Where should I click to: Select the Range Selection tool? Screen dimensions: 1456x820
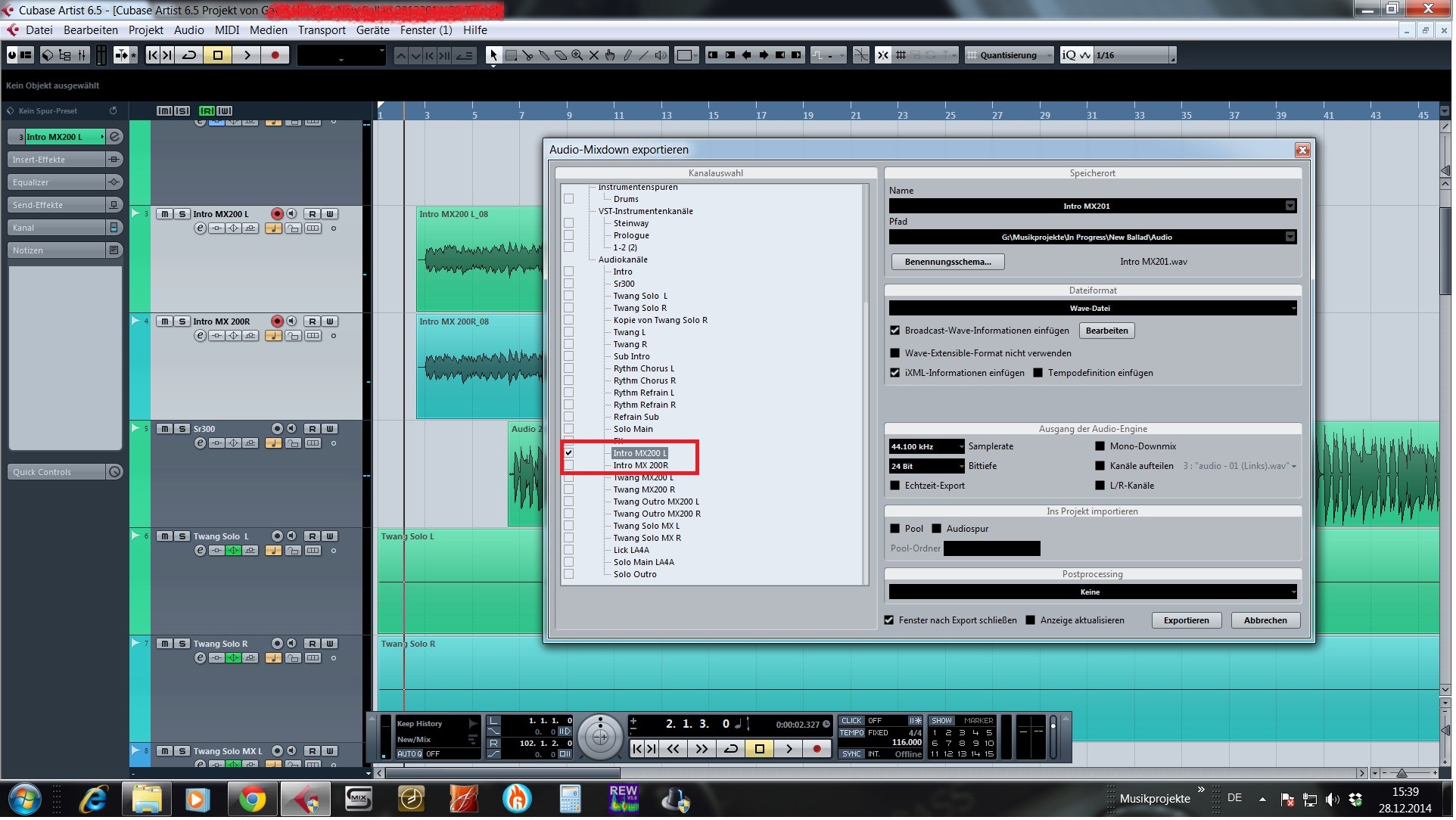coord(512,55)
